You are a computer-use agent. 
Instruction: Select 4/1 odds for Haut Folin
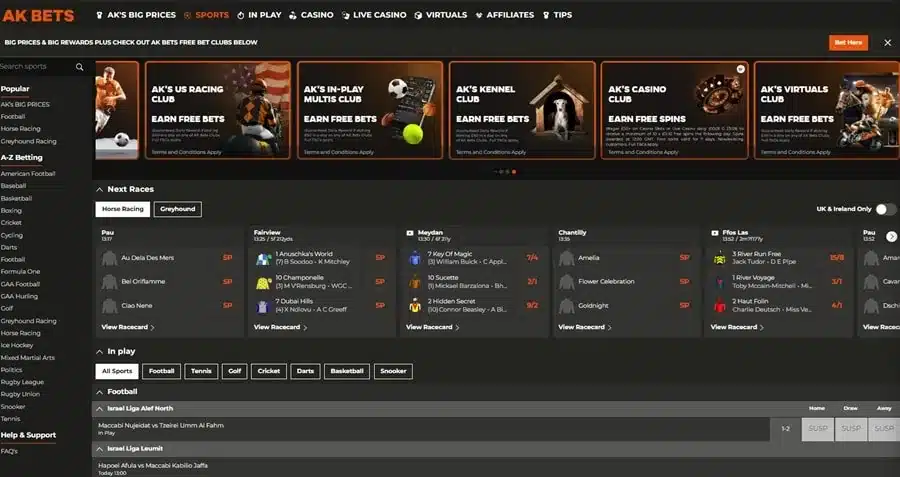click(837, 306)
